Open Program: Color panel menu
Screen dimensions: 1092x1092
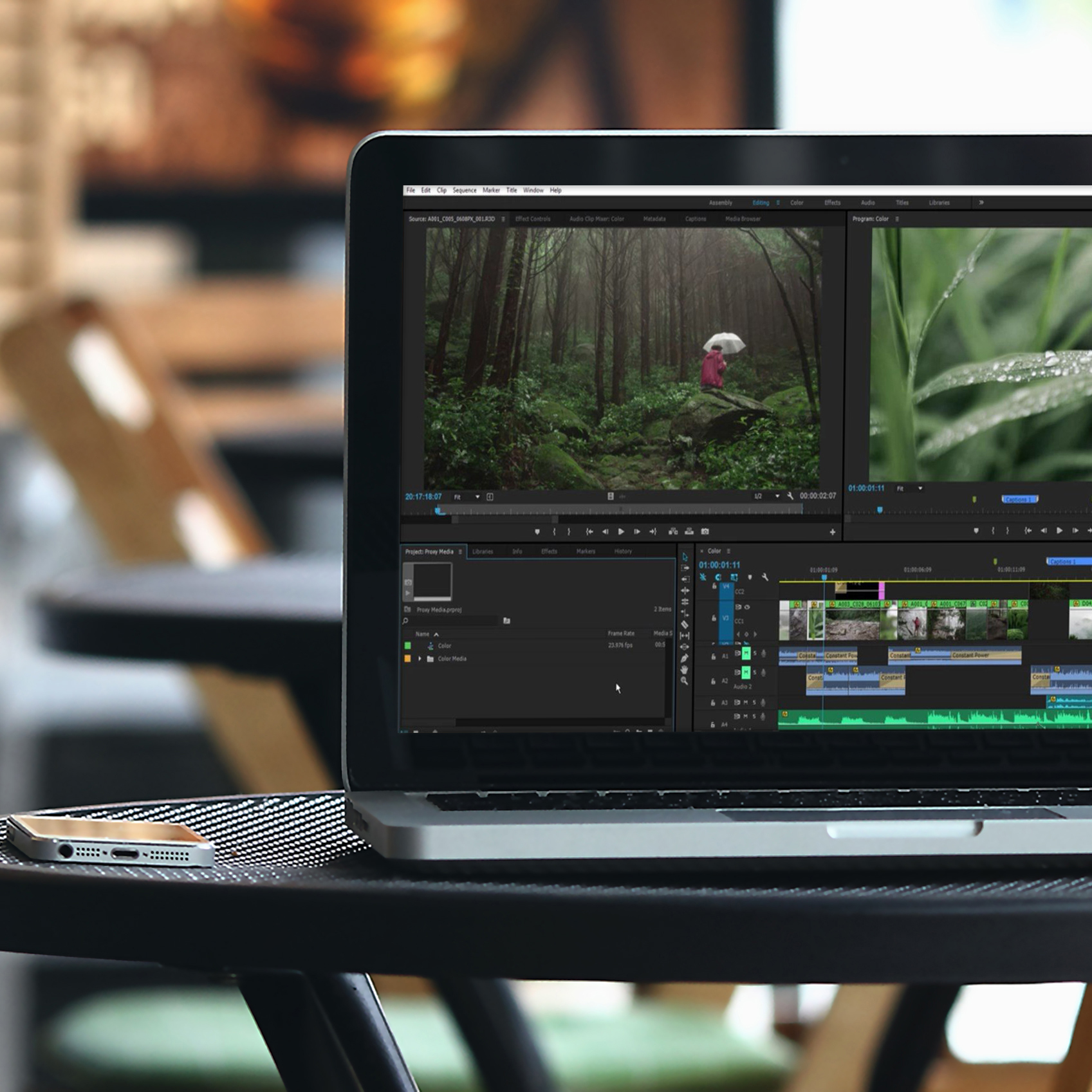tap(897, 219)
